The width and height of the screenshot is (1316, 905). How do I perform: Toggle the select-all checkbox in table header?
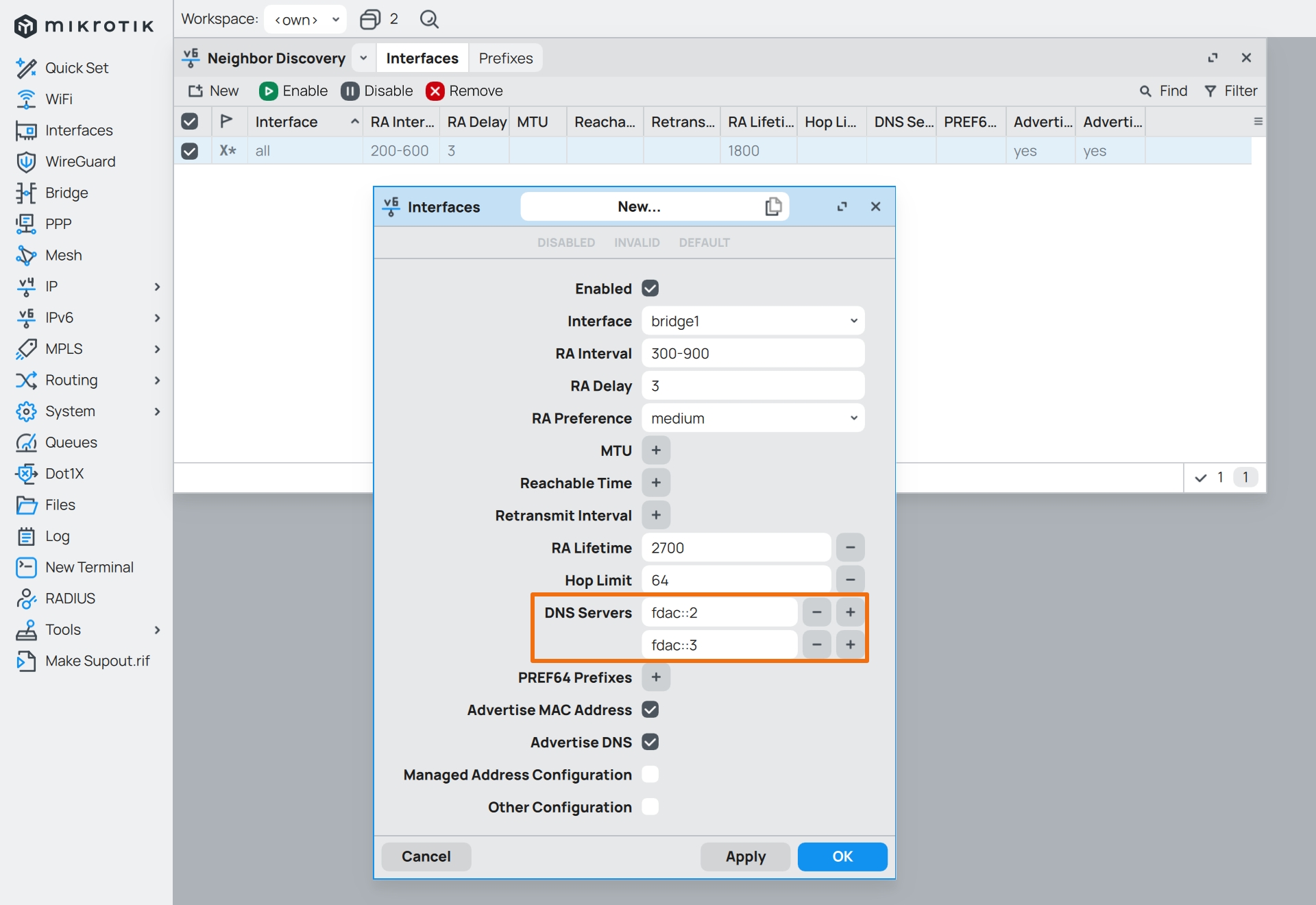pyautogui.click(x=190, y=121)
